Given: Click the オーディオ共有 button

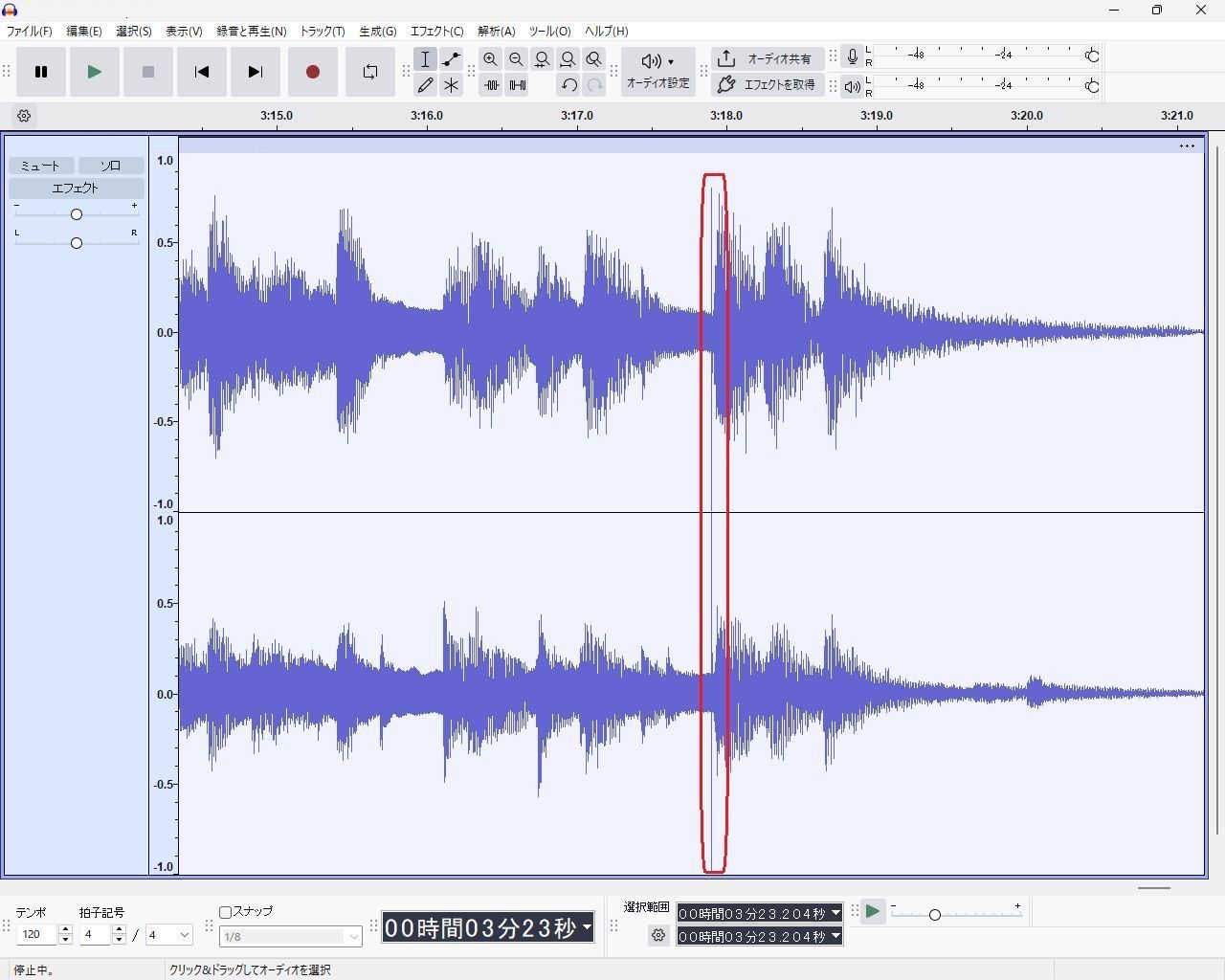Looking at the screenshot, I should coord(768,59).
